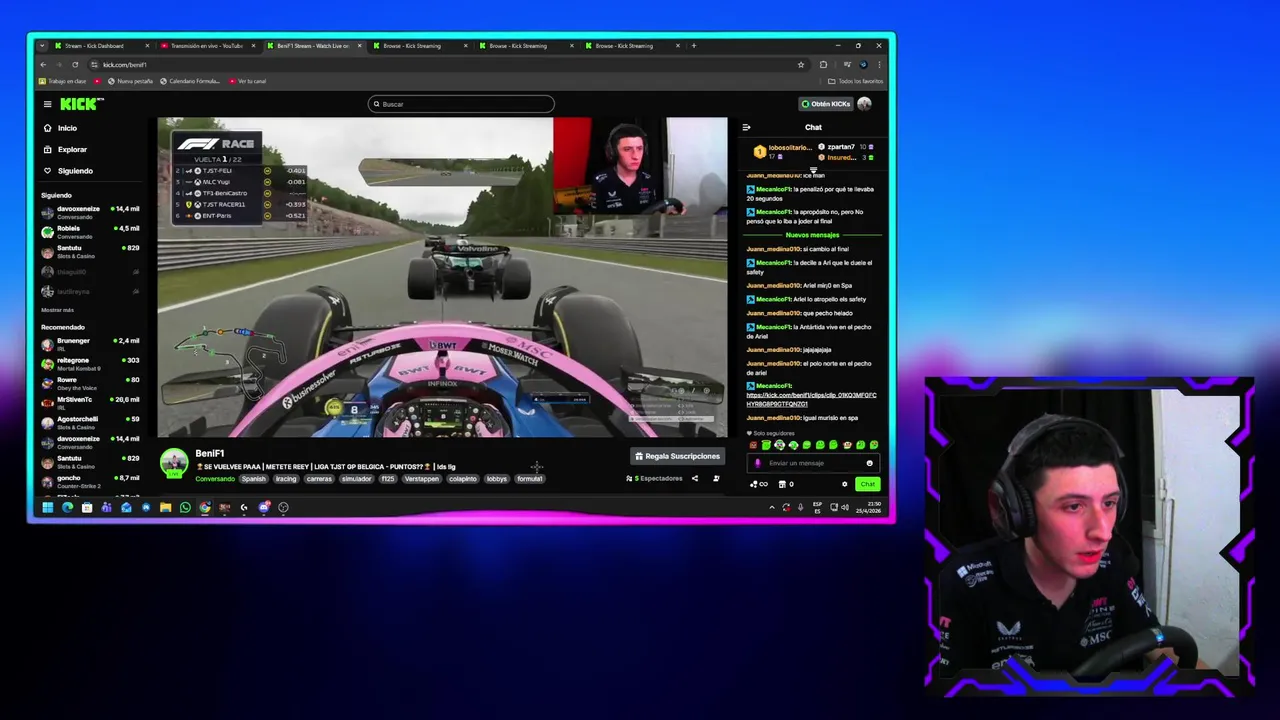Select the Spanish tag
The height and width of the screenshot is (720, 1280).
[254, 479]
